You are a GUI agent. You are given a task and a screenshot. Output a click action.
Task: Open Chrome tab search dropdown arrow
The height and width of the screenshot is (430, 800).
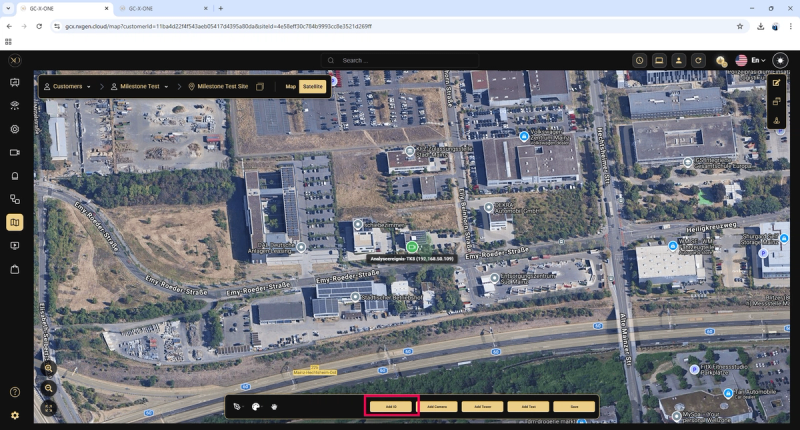[x=8, y=8]
